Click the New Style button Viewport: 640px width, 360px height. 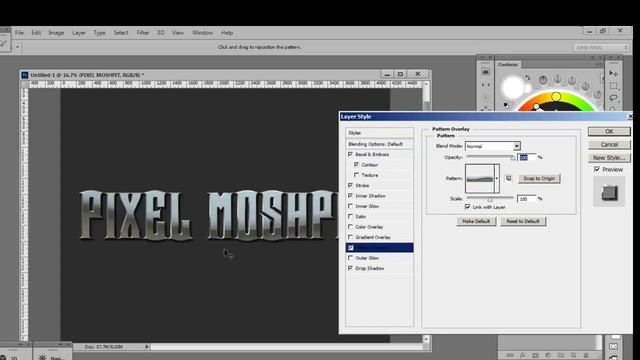[x=609, y=158]
